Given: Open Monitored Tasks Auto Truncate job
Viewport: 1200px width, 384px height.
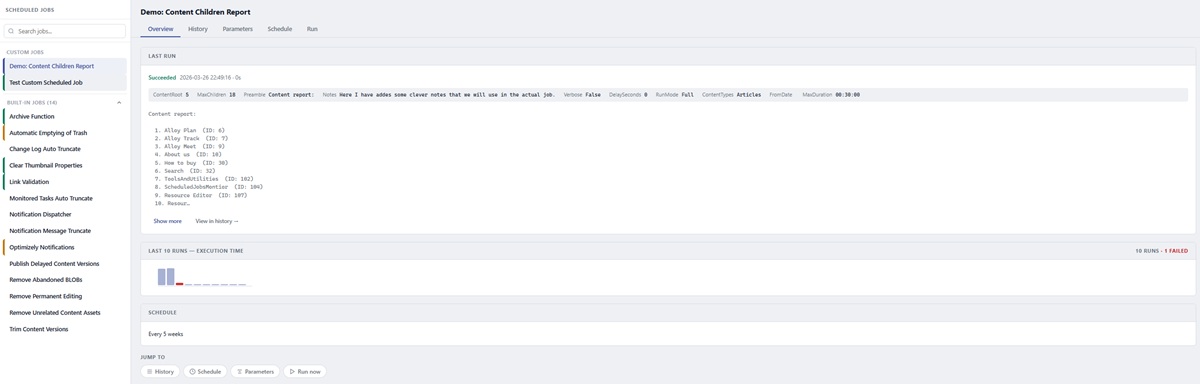Looking at the screenshot, I should [65, 198].
